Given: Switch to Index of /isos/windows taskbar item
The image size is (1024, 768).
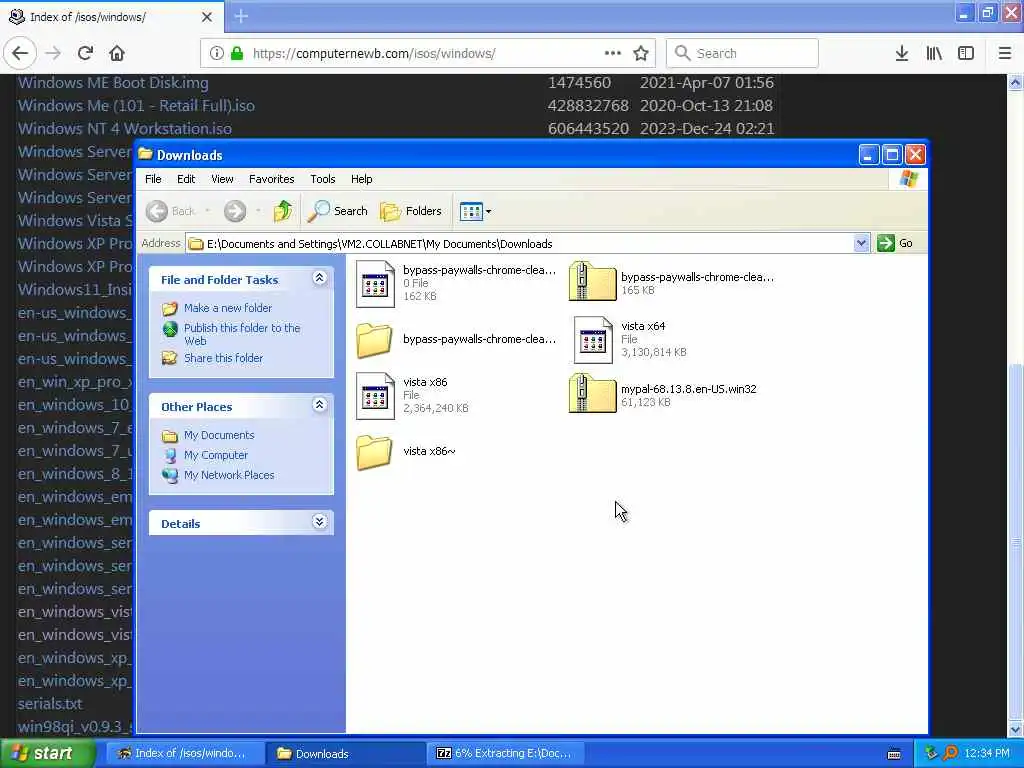Looking at the screenshot, I should (x=184, y=754).
